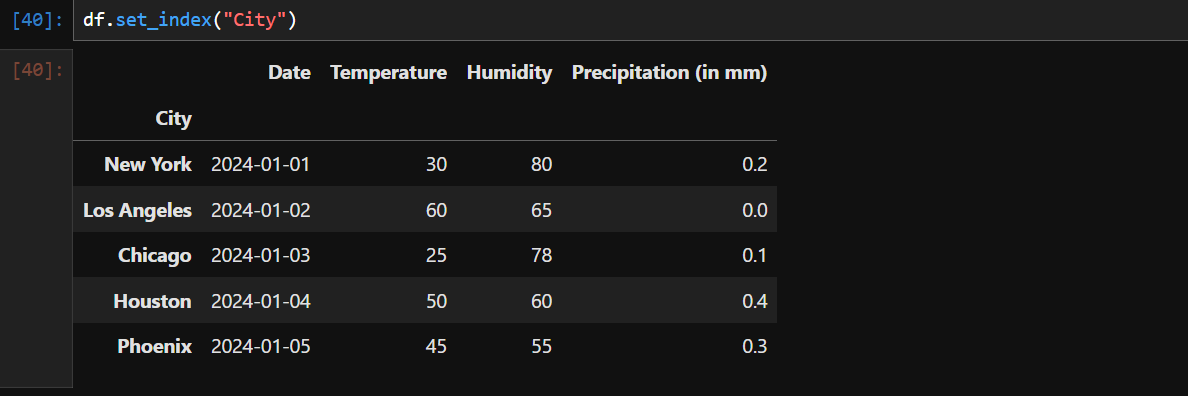Click the output prompt label [40]
This screenshot has height=396, width=1188.
37,71
